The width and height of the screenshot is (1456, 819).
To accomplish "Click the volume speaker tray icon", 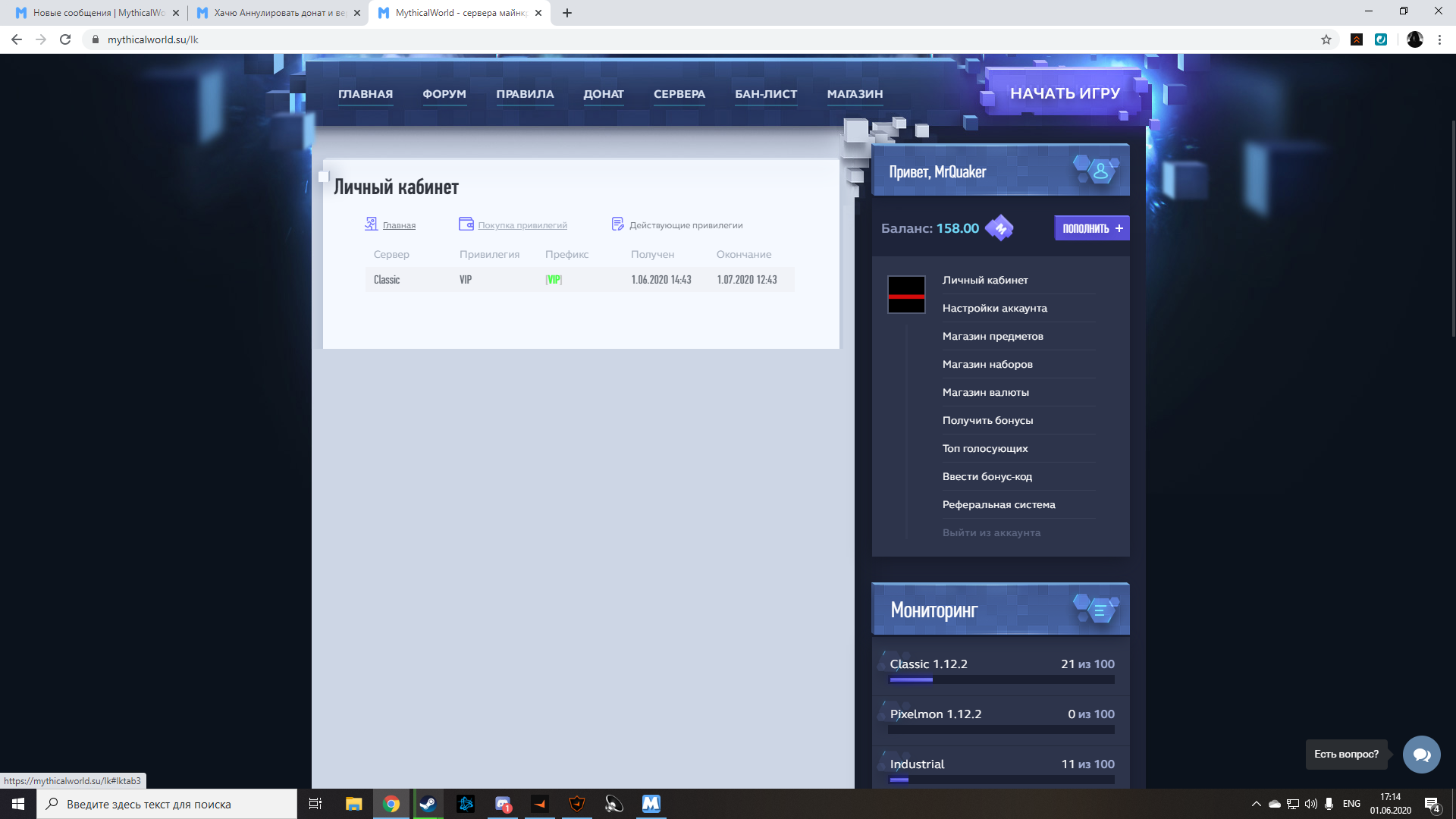I will pos(1310,804).
